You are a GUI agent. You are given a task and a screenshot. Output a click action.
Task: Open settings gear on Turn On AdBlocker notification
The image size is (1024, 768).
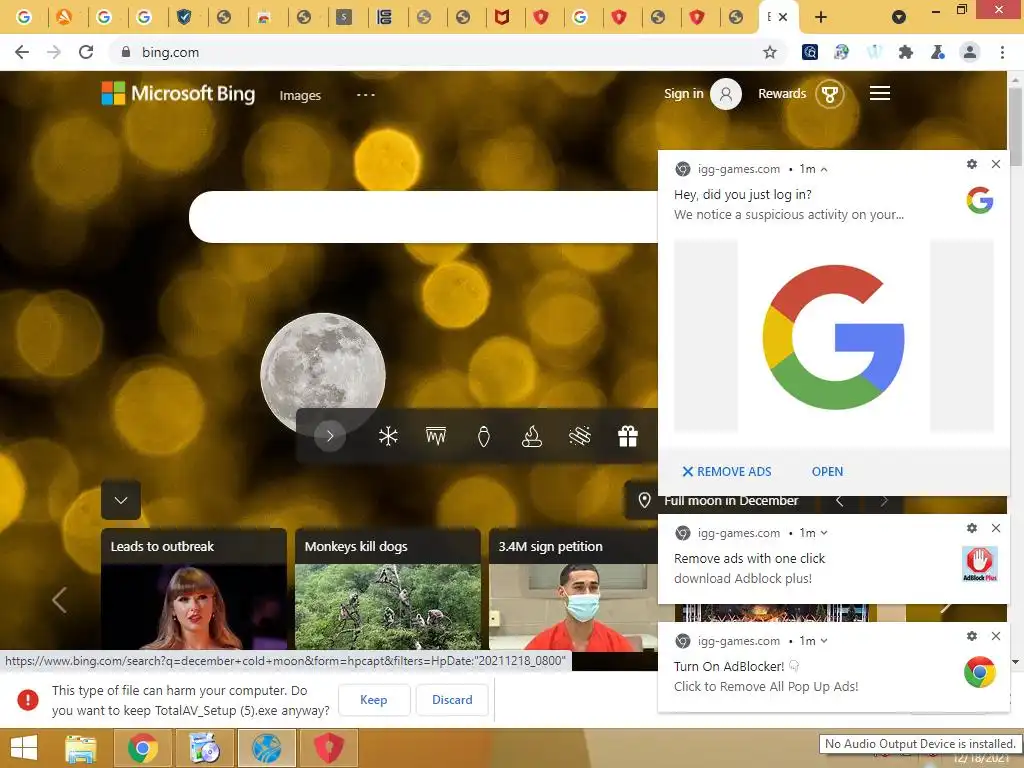[972, 635]
